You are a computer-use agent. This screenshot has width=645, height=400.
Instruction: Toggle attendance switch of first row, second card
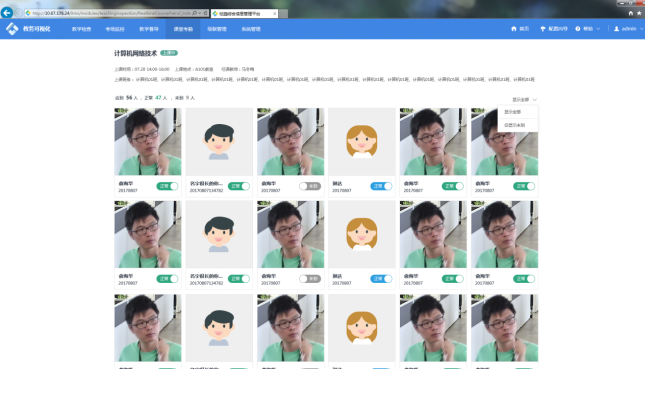[239, 186]
